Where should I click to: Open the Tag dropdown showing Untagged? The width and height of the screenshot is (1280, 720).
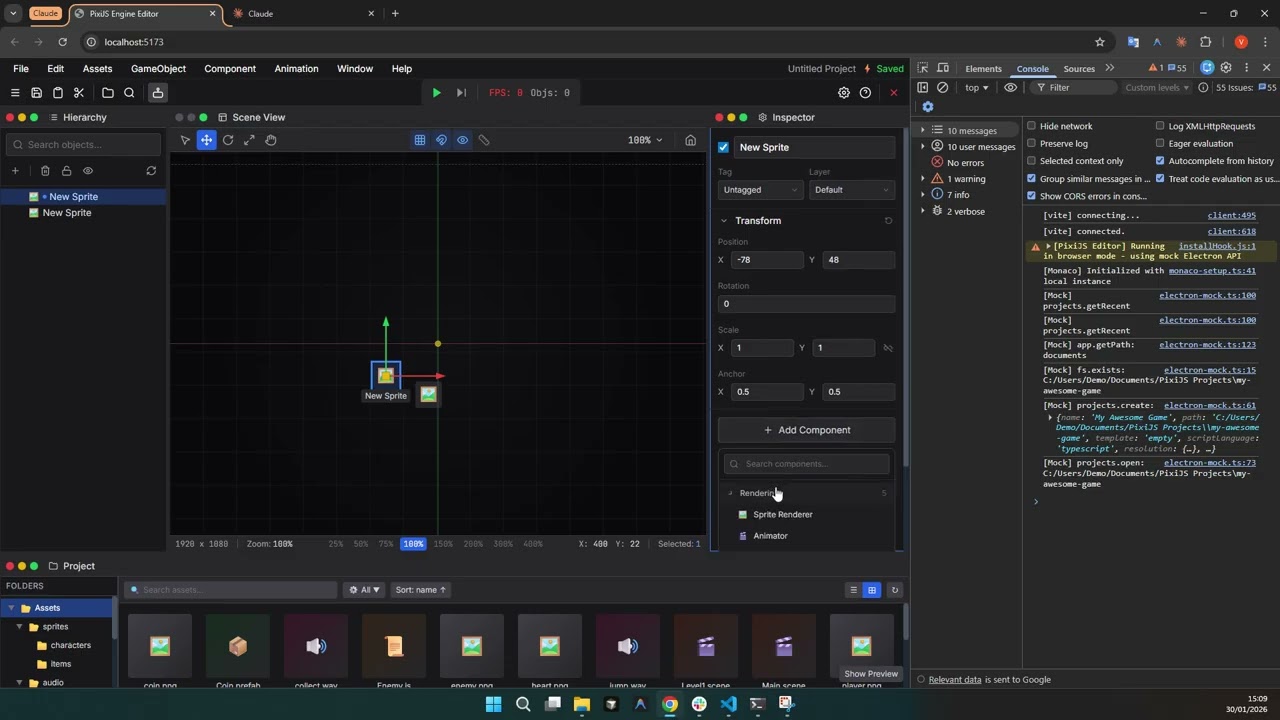760,190
